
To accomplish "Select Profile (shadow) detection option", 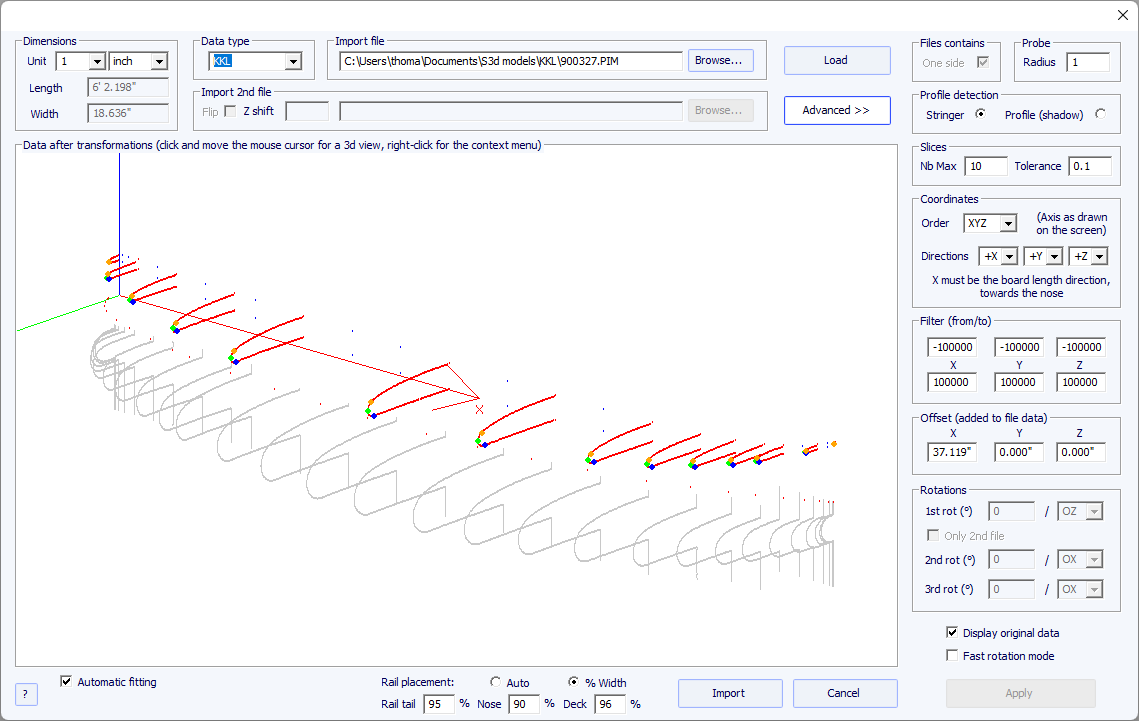I will (x=1100, y=114).
